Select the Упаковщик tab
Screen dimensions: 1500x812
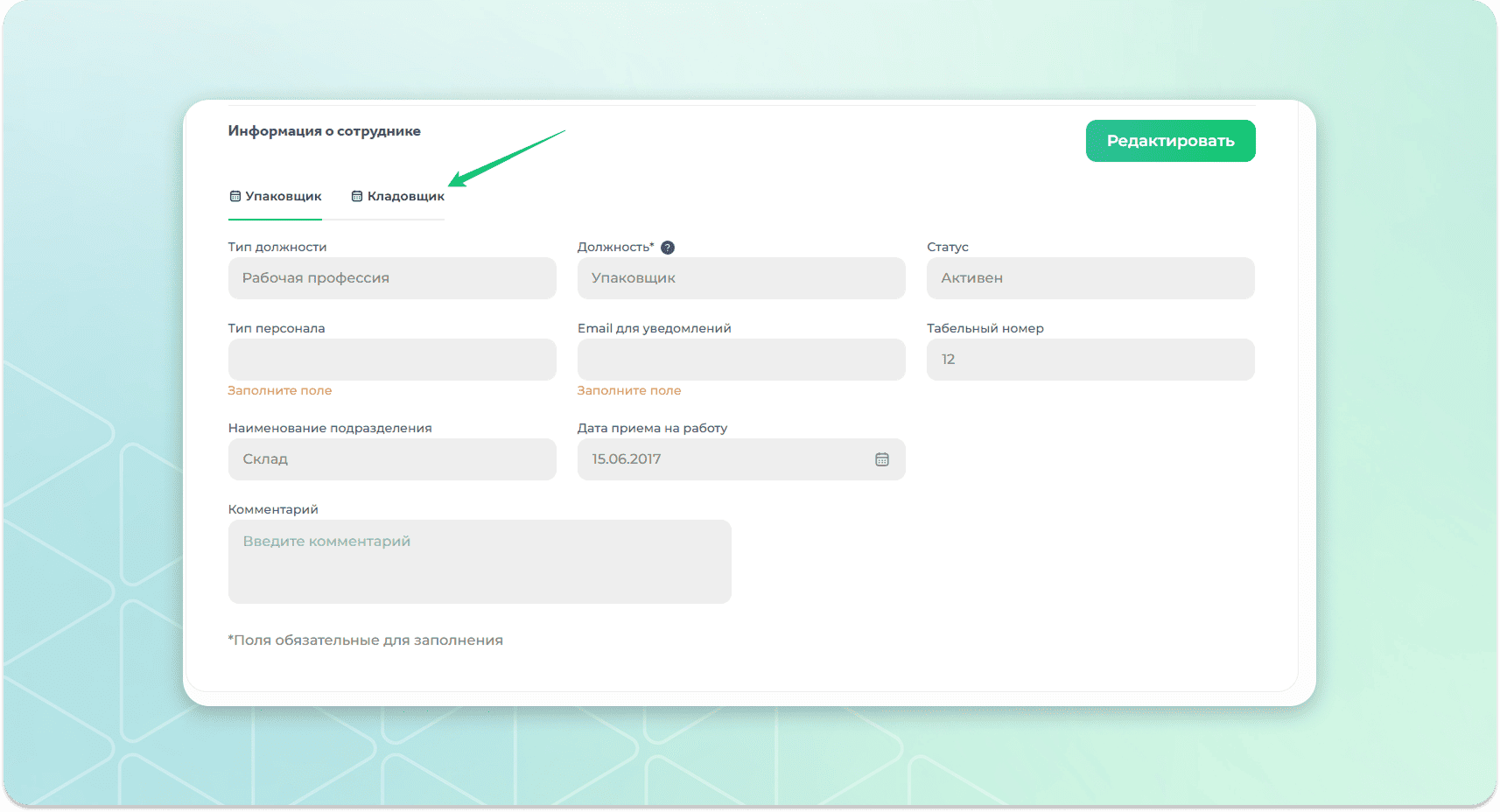(x=283, y=196)
